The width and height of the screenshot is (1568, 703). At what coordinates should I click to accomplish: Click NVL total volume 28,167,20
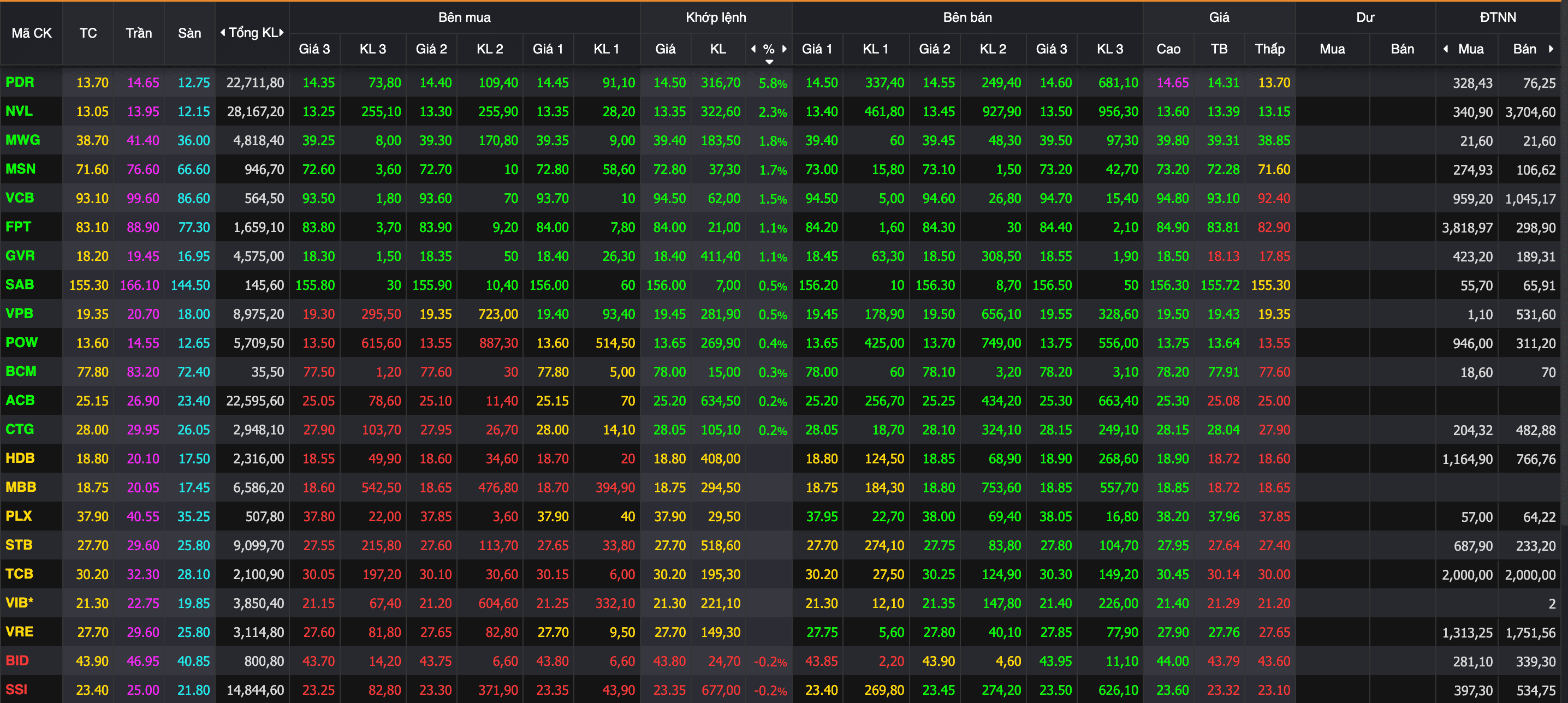pyautogui.click(x=255, y=111)
